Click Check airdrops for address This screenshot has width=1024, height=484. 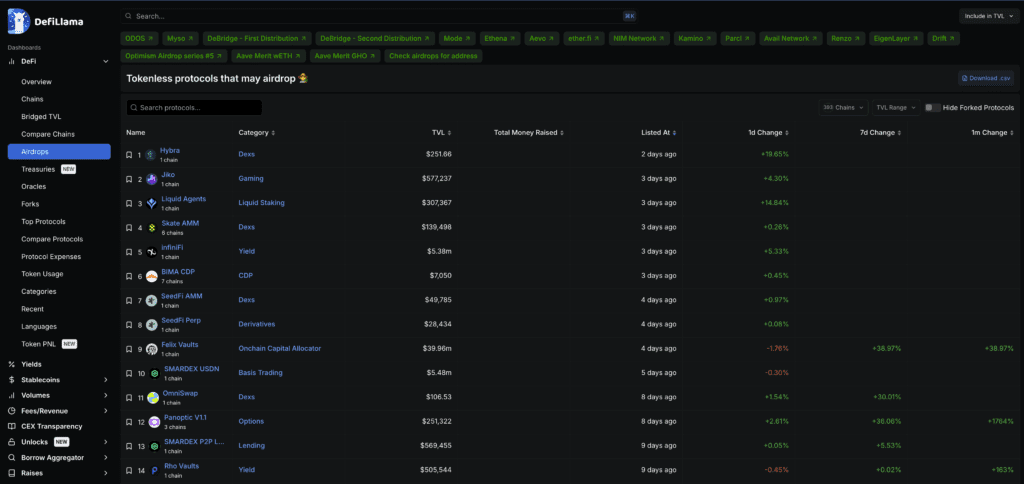coord(433,56)
